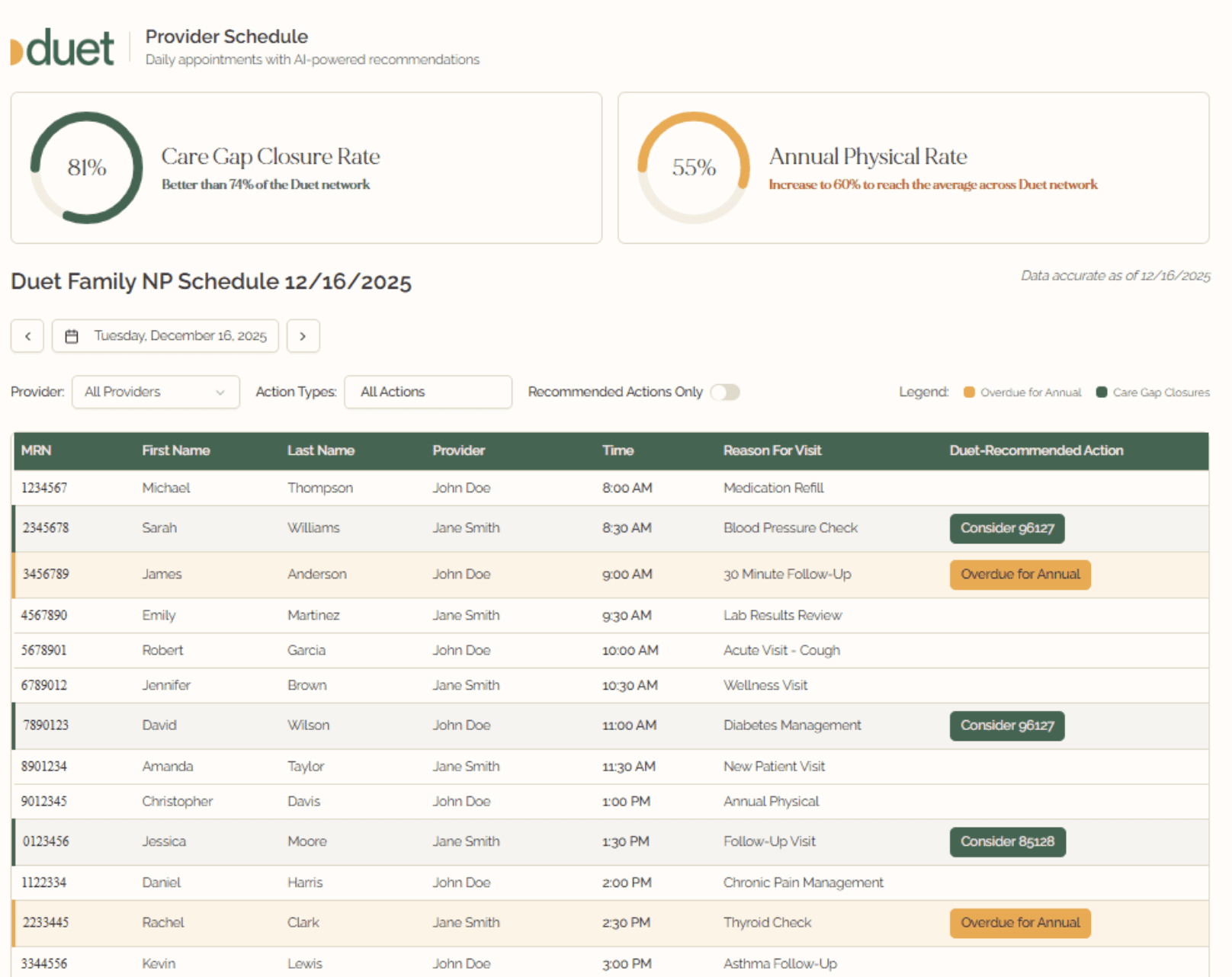The width and height of the screenshot is (1232, 977).
Task: Sort by MRN column header
Action: (36, 450)
